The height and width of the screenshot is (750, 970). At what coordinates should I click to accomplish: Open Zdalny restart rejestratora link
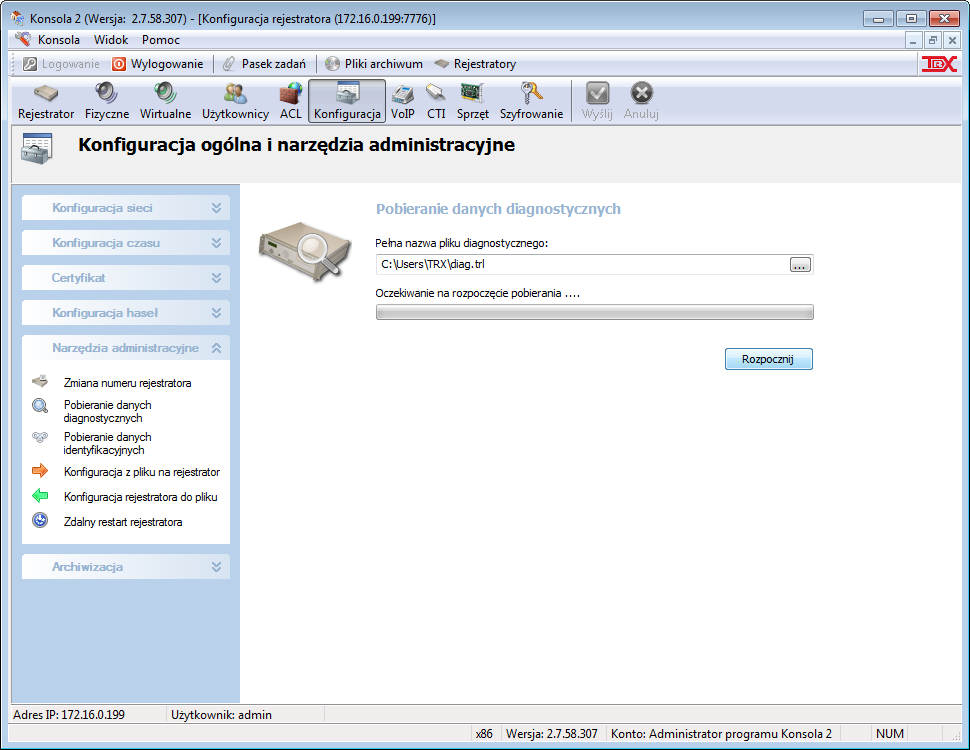click(123, 522)
